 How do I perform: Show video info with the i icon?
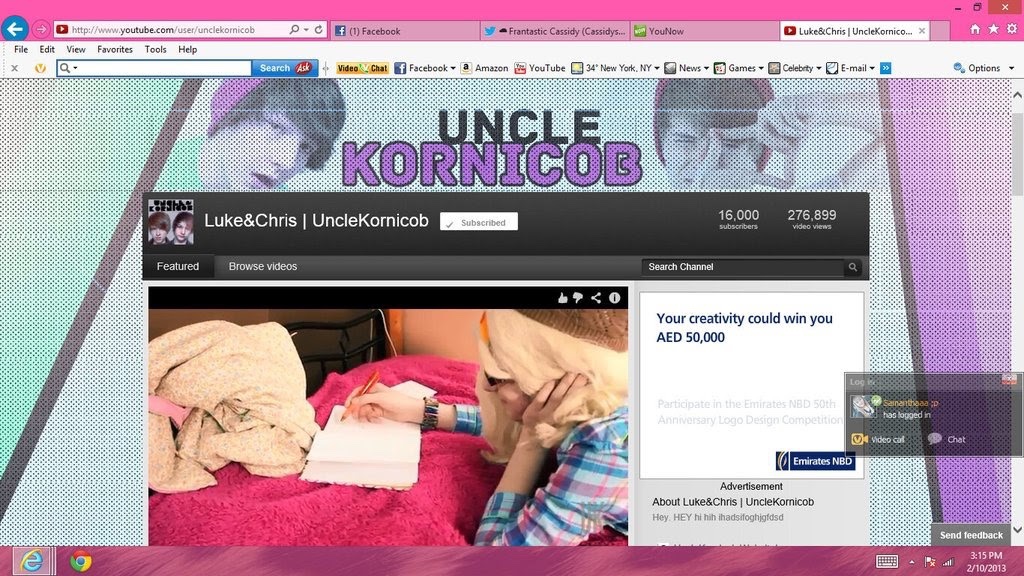[615, 298]
